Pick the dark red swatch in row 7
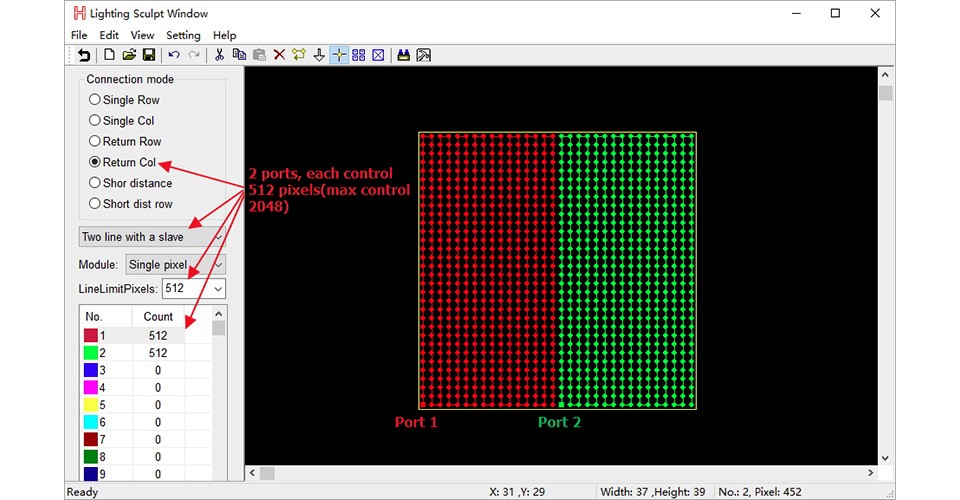The image size is (960, 500). click(91, 439)
